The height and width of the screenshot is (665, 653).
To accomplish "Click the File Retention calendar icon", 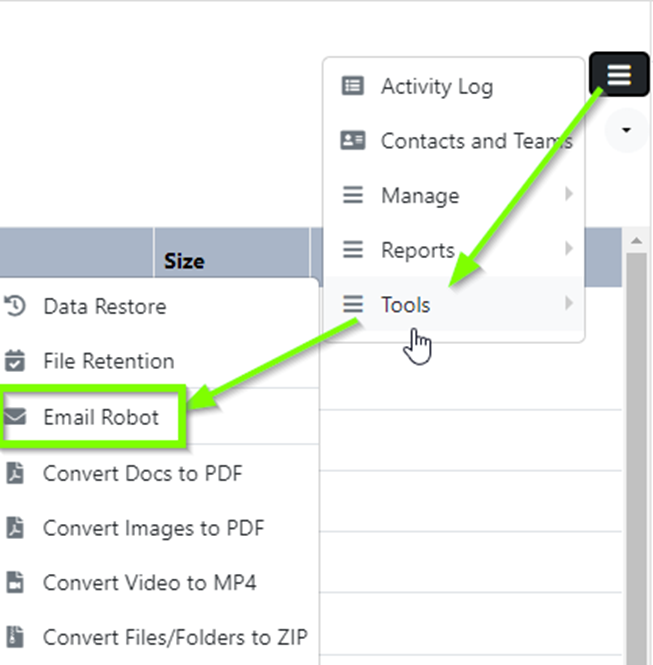I will click(15, 360).
